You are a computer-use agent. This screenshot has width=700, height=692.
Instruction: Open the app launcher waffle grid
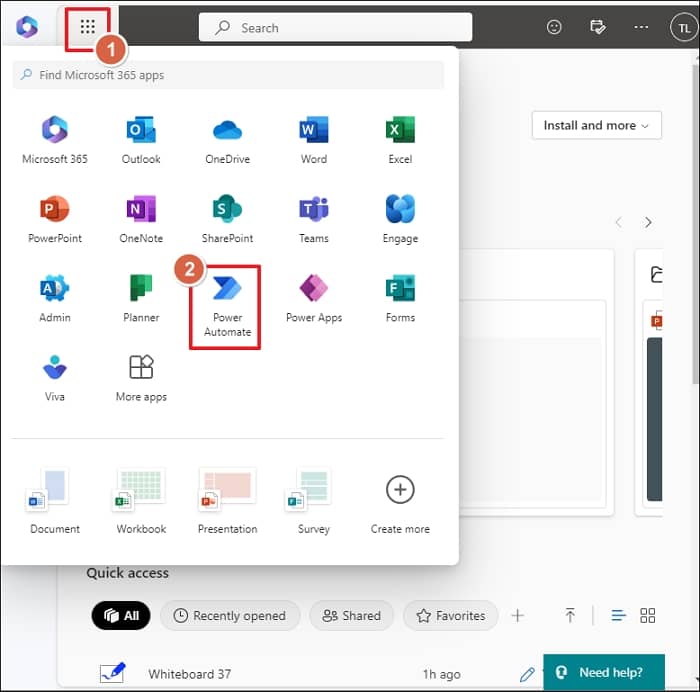click(x=88, y=27)
